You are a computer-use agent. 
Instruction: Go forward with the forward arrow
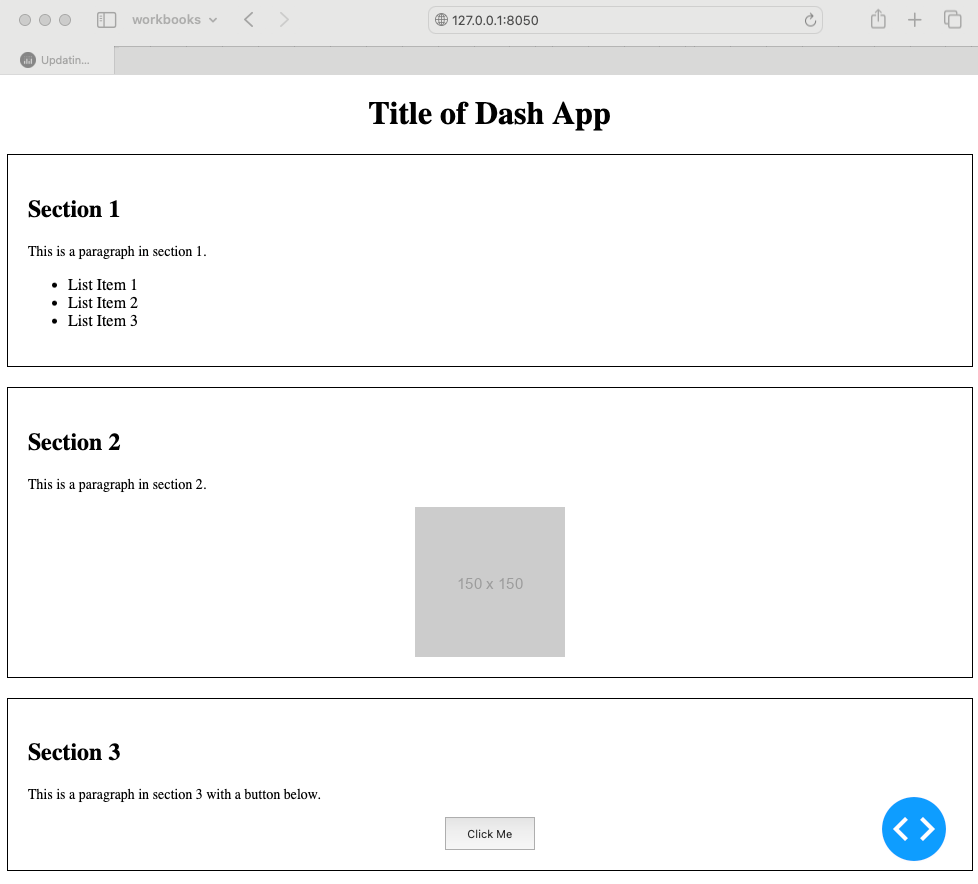[x=284, y=20]
